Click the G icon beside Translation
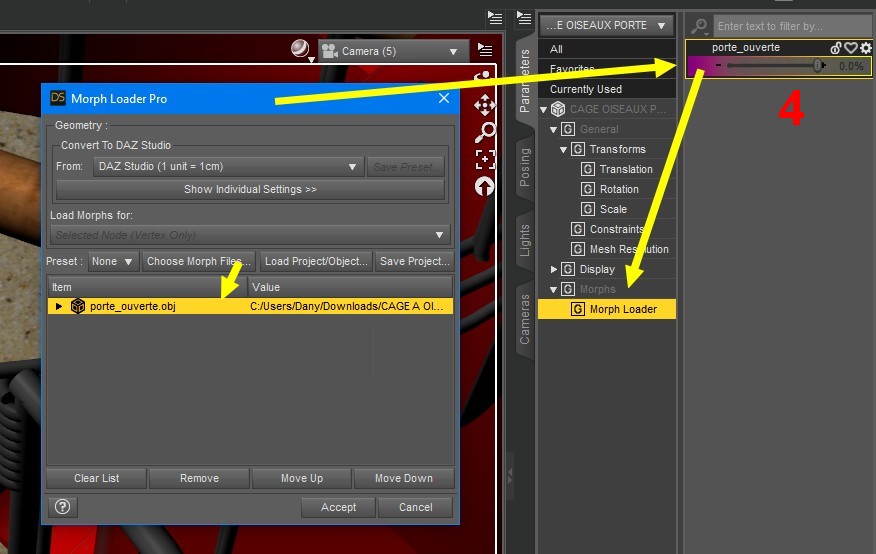876x554 pixels. point(588,169)
